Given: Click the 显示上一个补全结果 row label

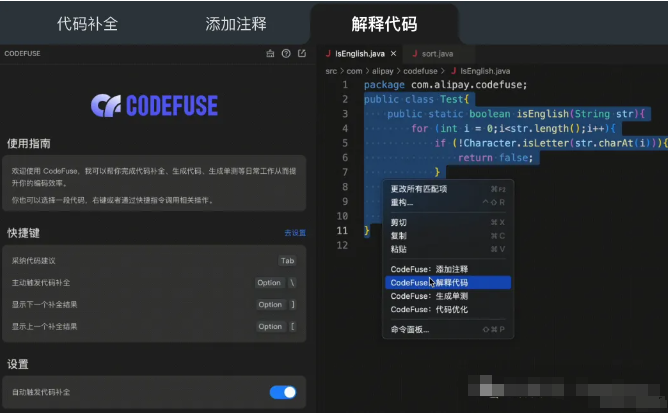Looking at the screenshot, I should [x=44, y=326].
